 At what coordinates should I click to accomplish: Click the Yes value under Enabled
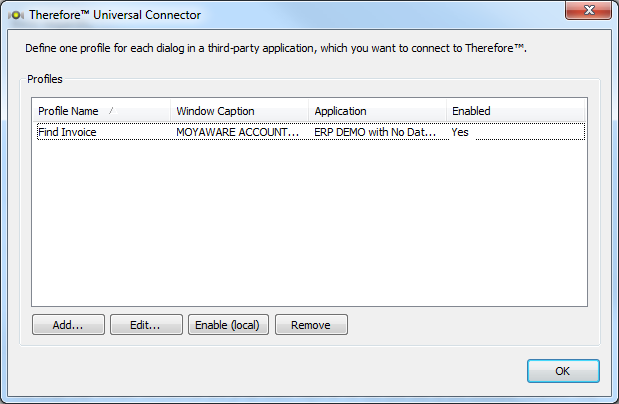tap(460, 132)
